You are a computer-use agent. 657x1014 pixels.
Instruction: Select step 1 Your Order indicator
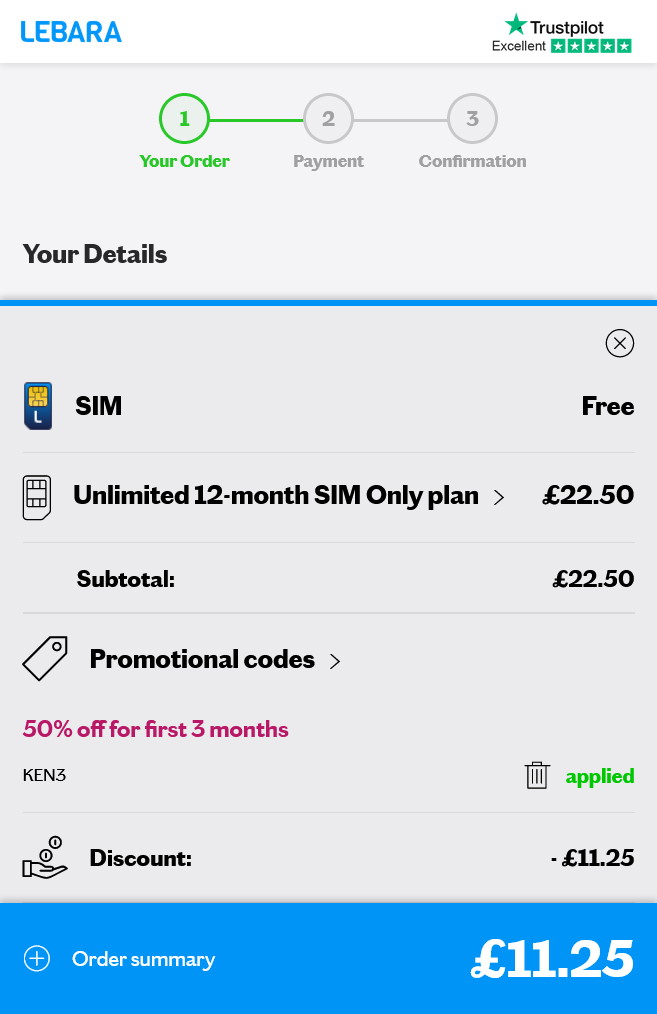pos(184,118)
